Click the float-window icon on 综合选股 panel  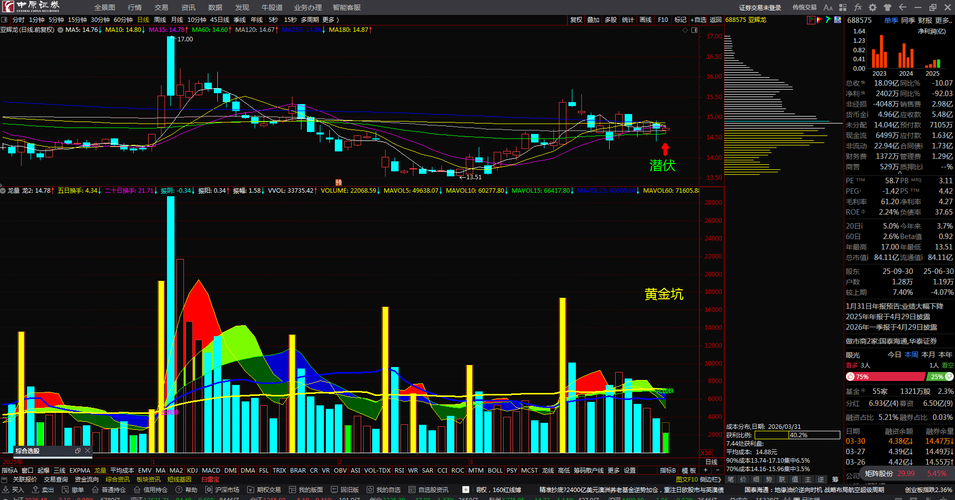tap(77, 451)
